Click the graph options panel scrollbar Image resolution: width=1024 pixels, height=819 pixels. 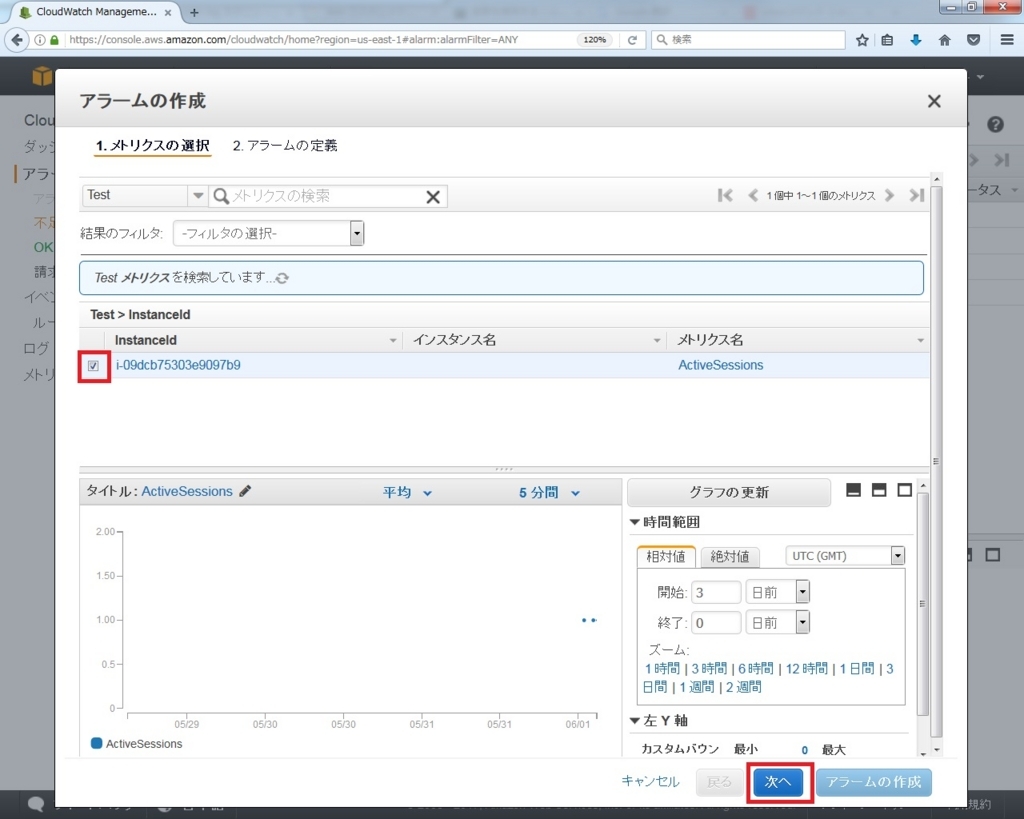(x=922, y=603)
